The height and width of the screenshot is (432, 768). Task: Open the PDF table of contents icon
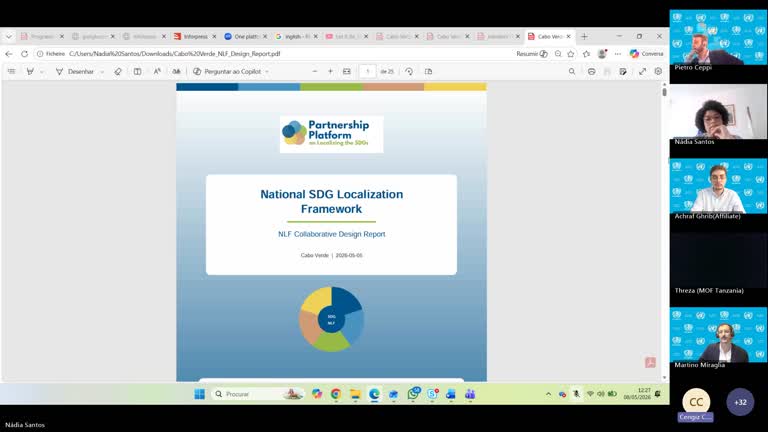[12, 72]
